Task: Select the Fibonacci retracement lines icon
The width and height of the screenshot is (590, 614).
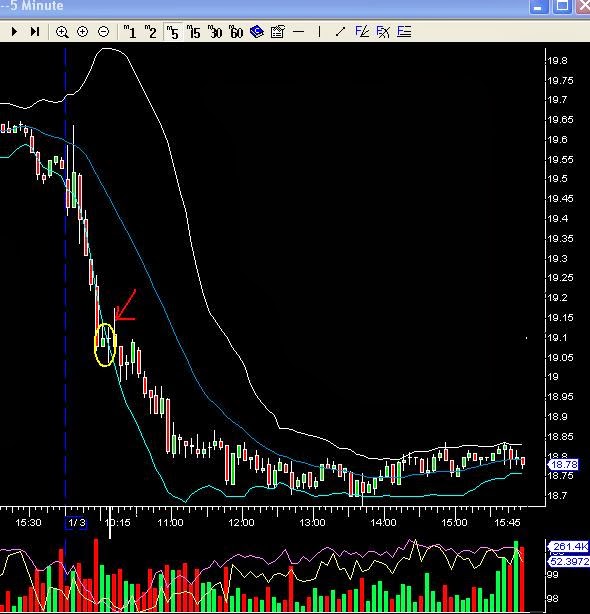Action: point(404,32)
